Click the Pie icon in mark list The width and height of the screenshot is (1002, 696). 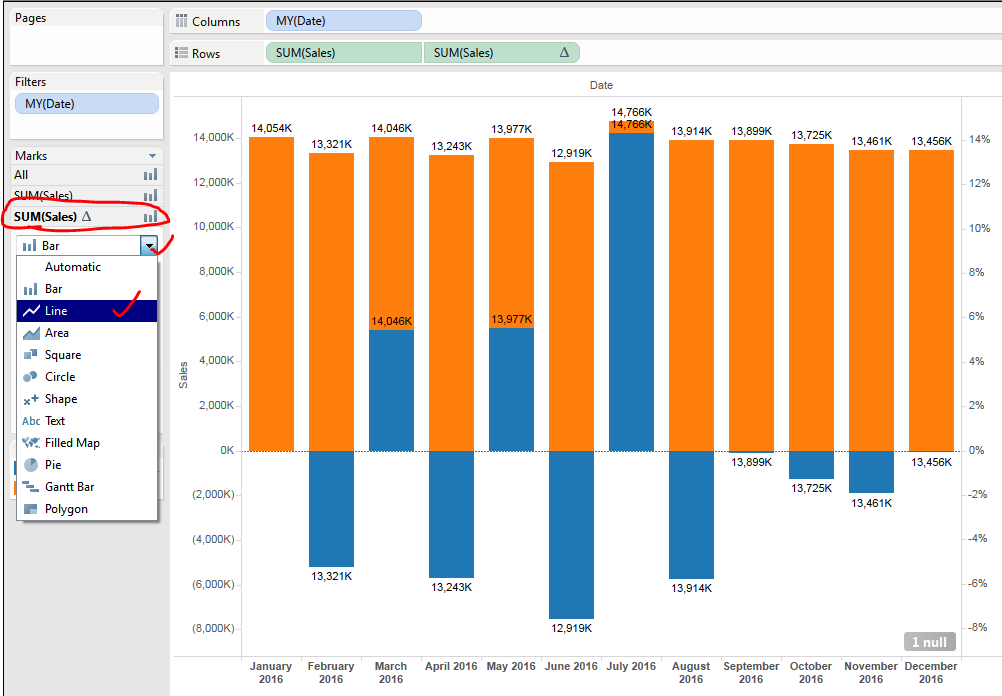click(x=31, y=465)
